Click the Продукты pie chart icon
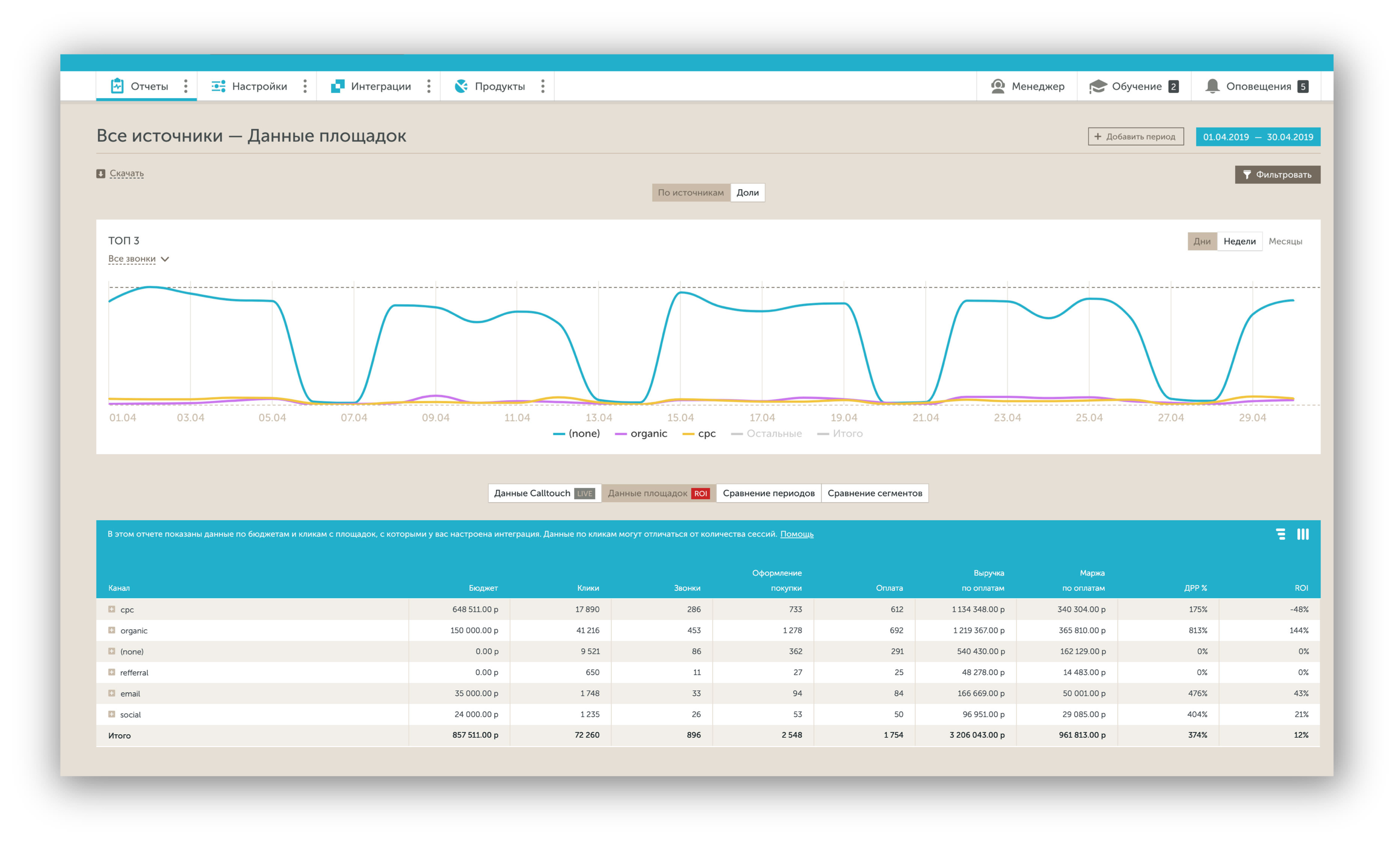 (x=461, y=86)
